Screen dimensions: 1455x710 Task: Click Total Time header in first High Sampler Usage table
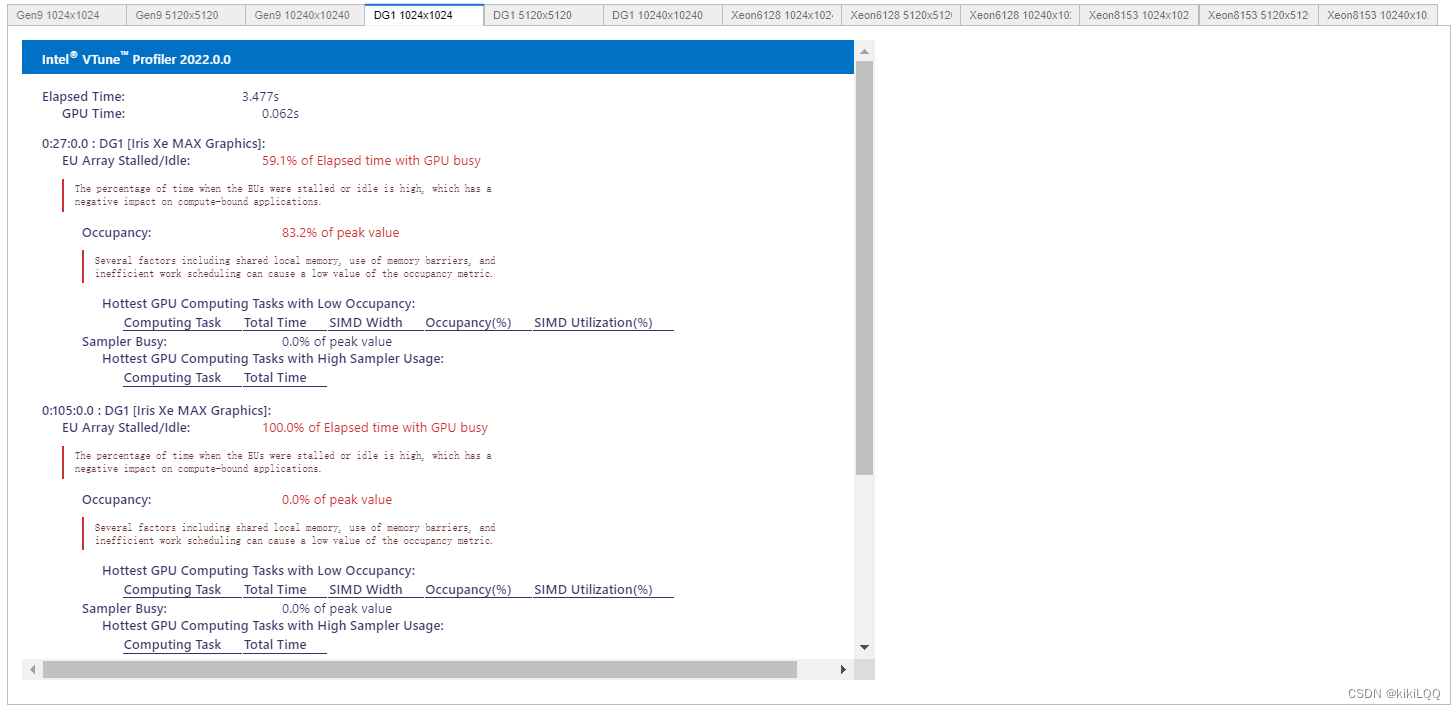(275, 378)
